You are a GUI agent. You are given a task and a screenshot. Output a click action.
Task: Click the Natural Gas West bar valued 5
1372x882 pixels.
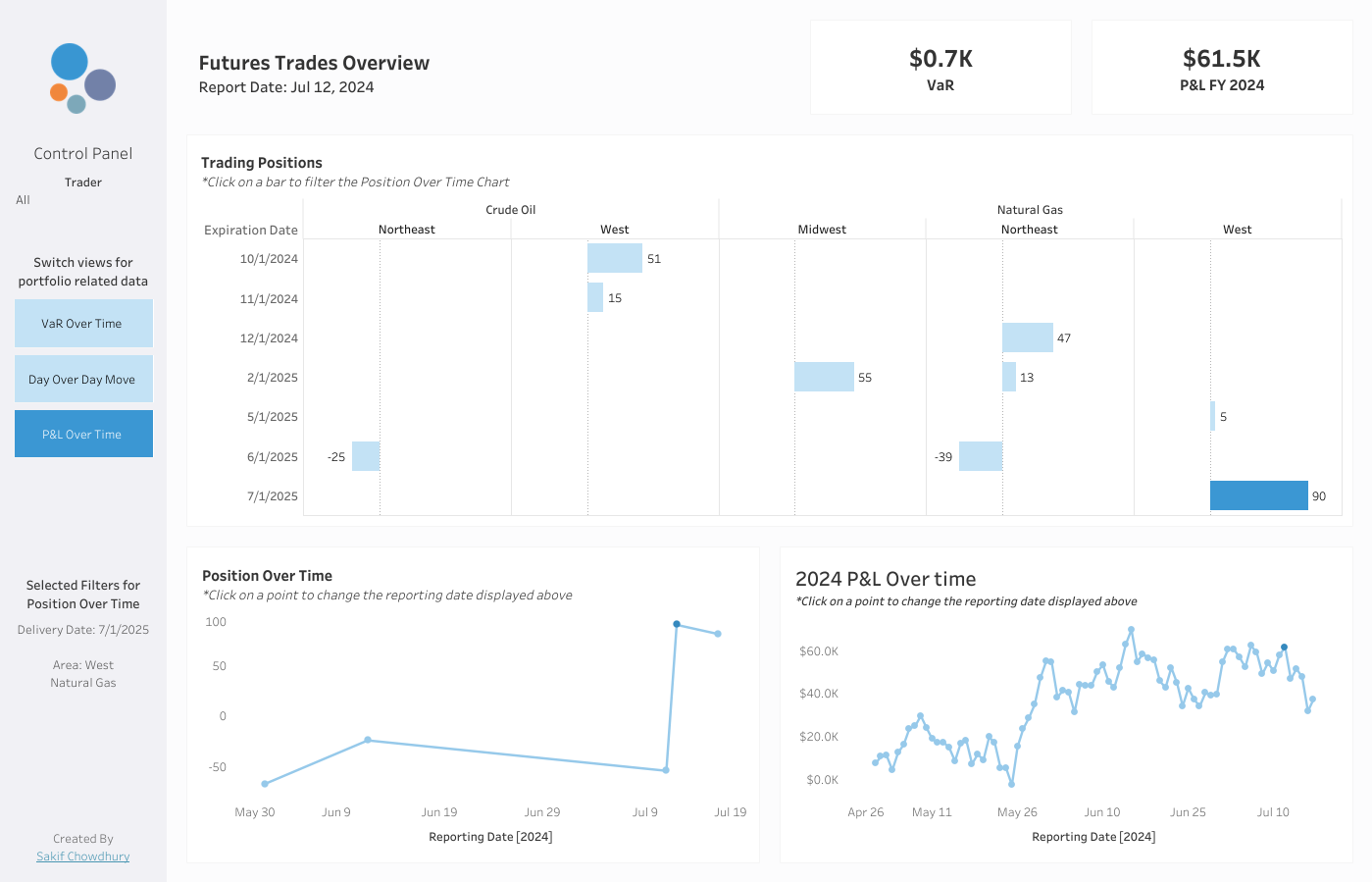[1213, 416]
